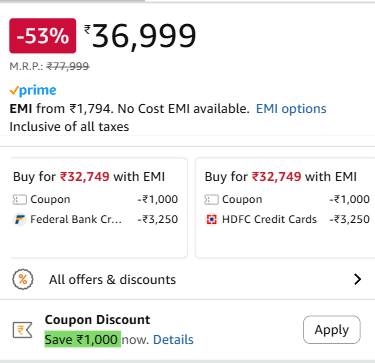View coupon Details link
The width and height of the screenshot is (375, 363).
point(173,340)
